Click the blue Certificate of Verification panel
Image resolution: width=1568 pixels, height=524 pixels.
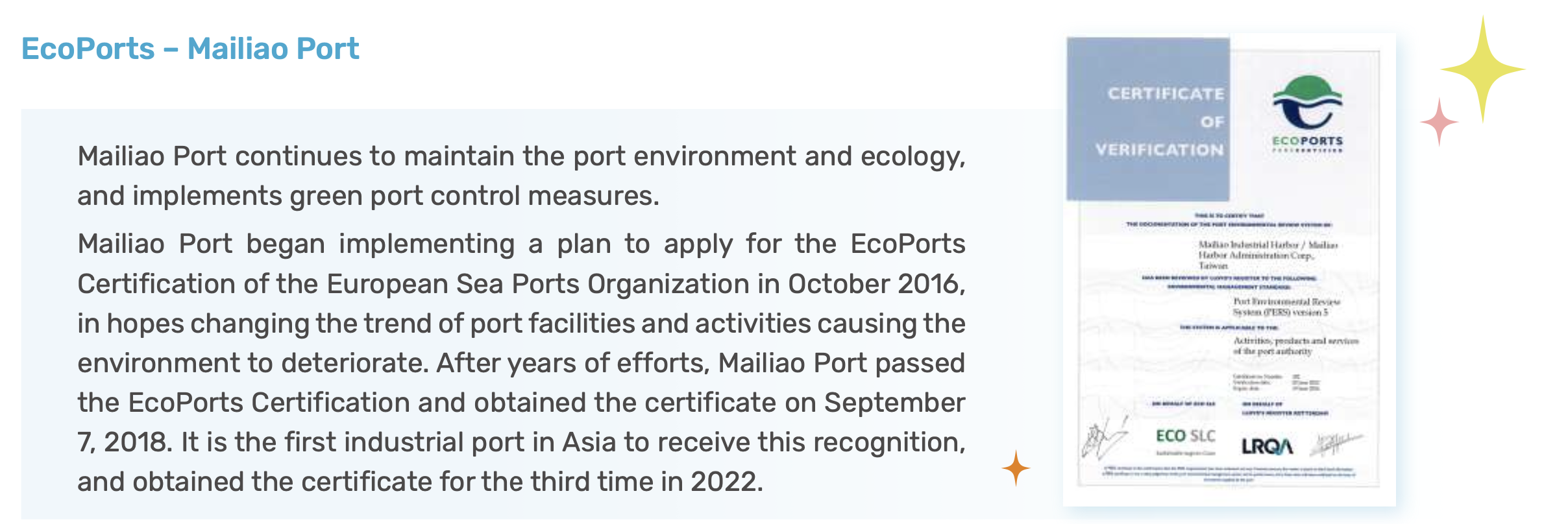coord(1147,119)
